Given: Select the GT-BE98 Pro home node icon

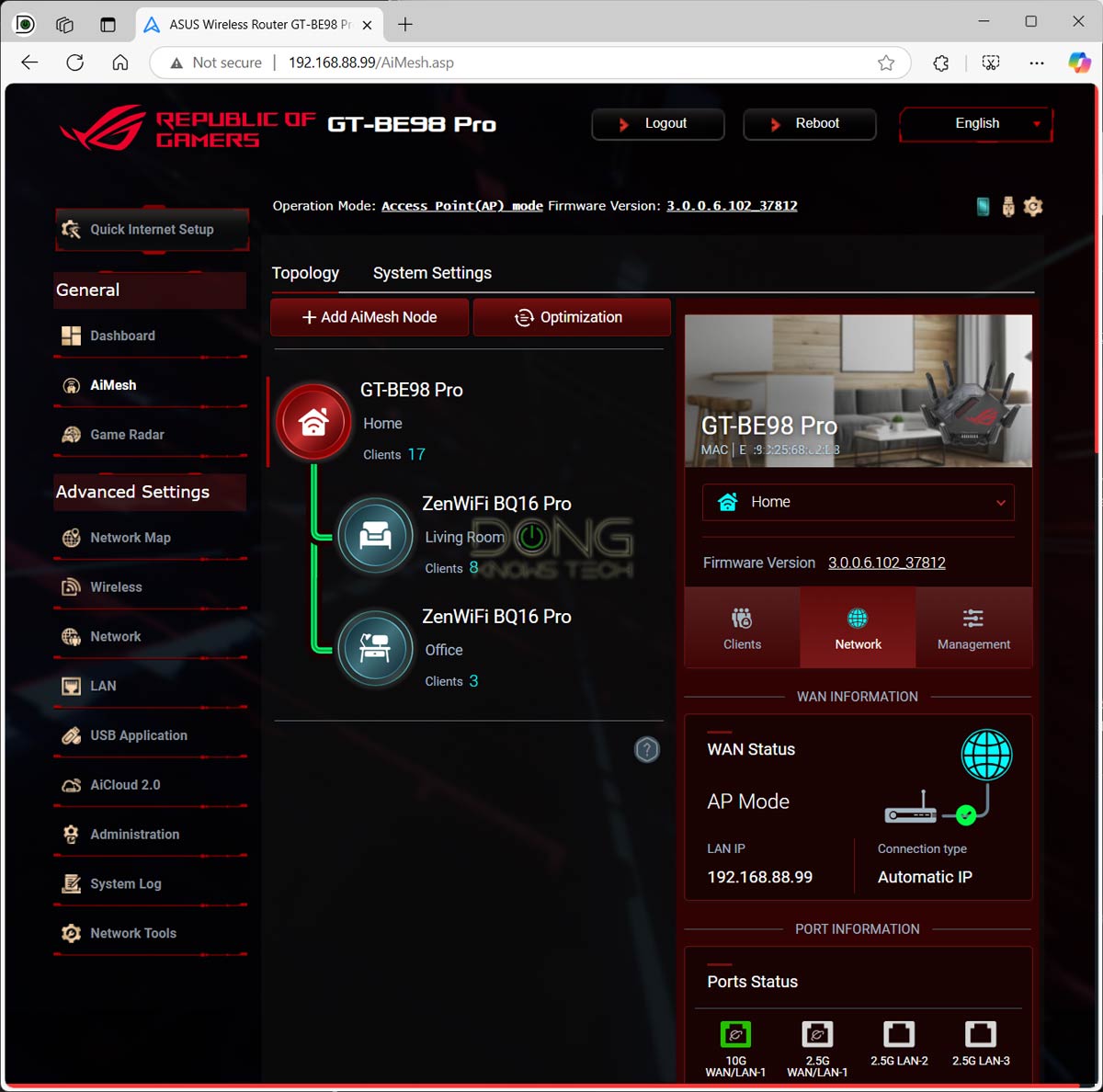Looking at the screenshot, I should pyautogui.click(x=313, y=422).
